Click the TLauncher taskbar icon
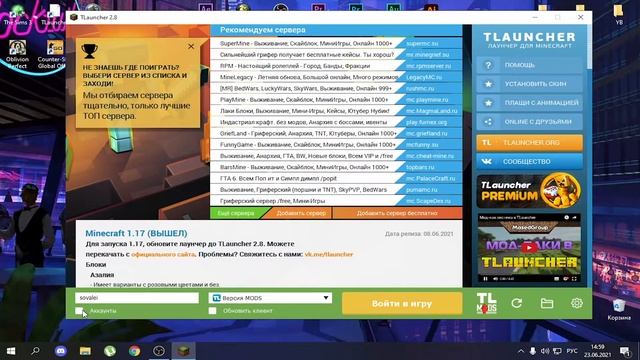The width and height of the screenshot is (640, 360). coord(183,351)
